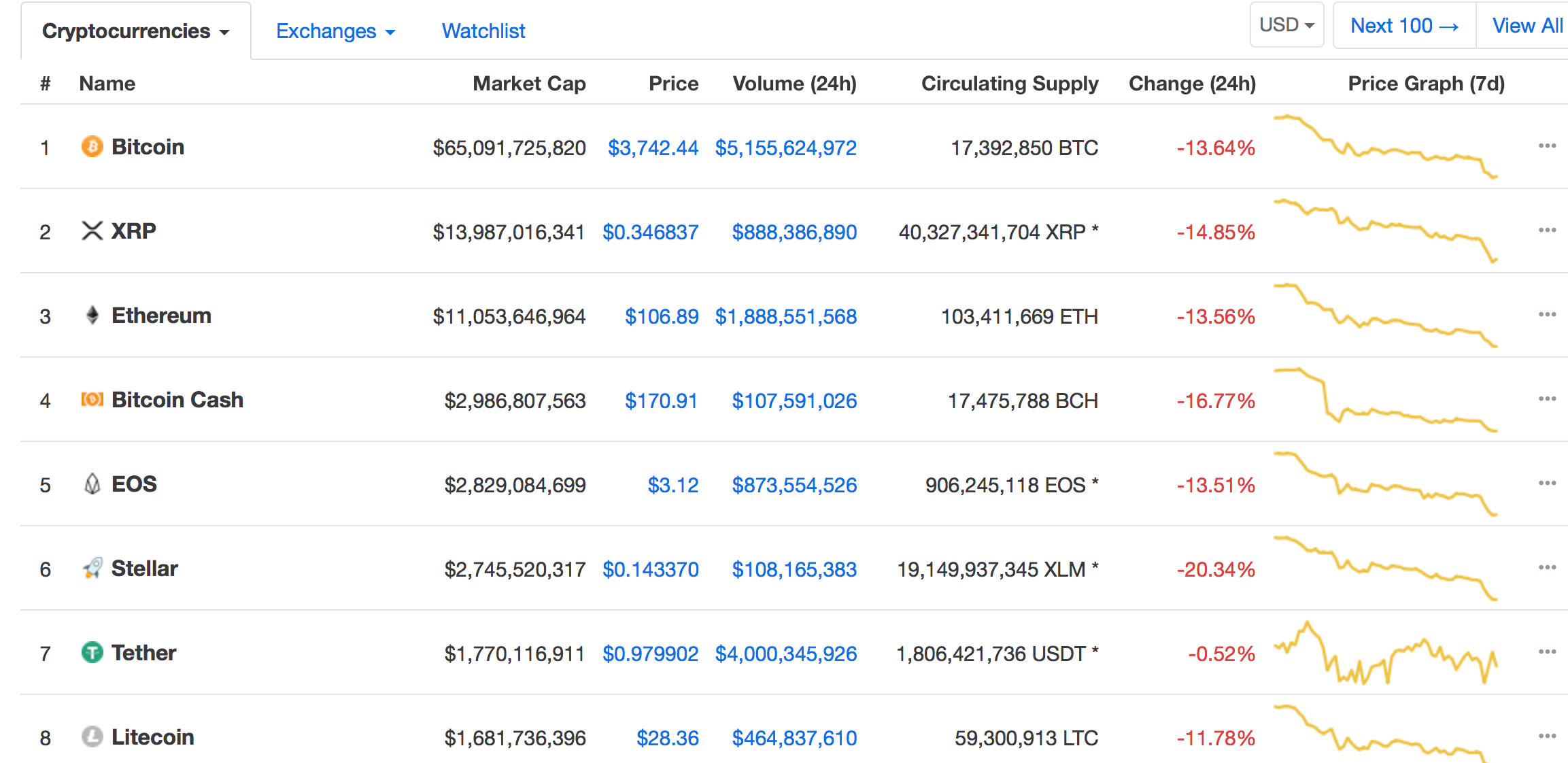Open Tether 7-day price graph

[1385, 653]
